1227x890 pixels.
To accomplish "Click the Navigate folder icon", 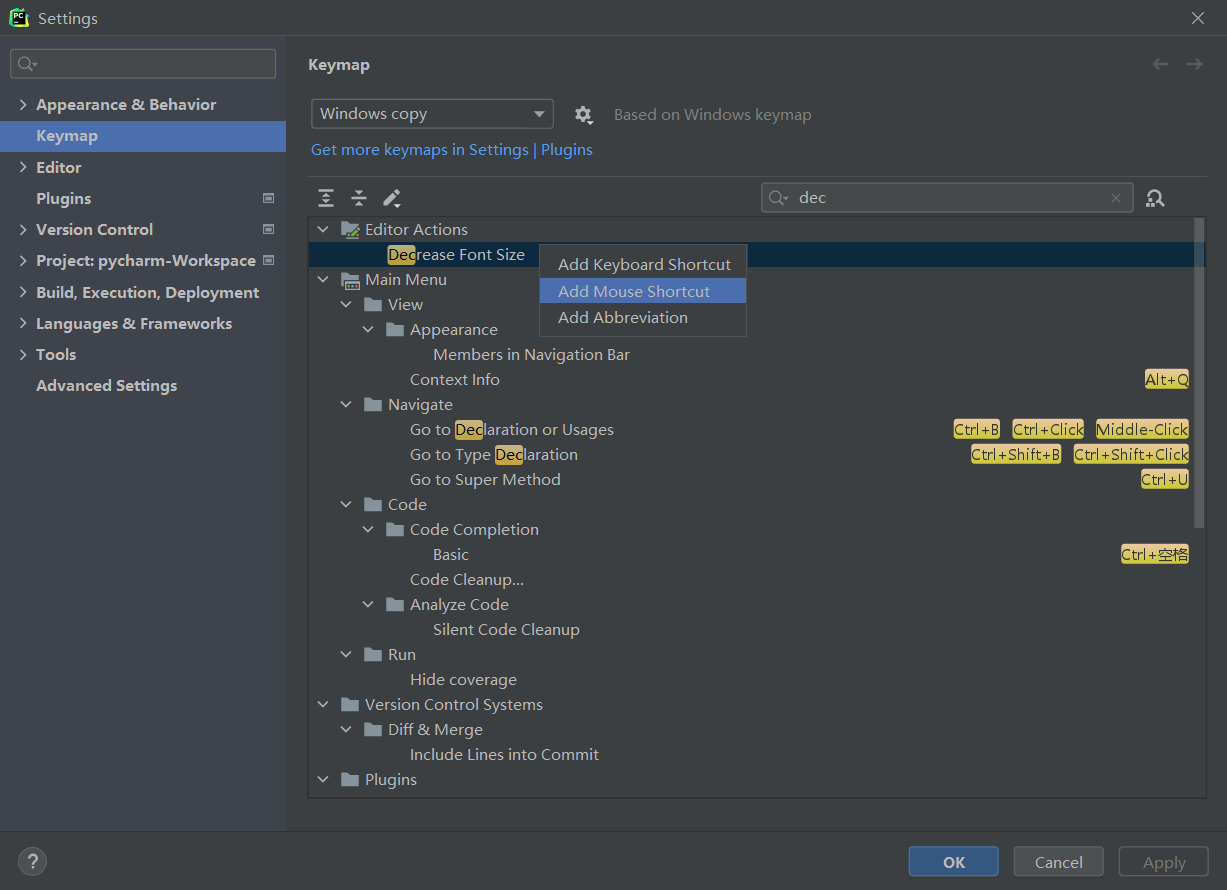I will coord(373,405).
